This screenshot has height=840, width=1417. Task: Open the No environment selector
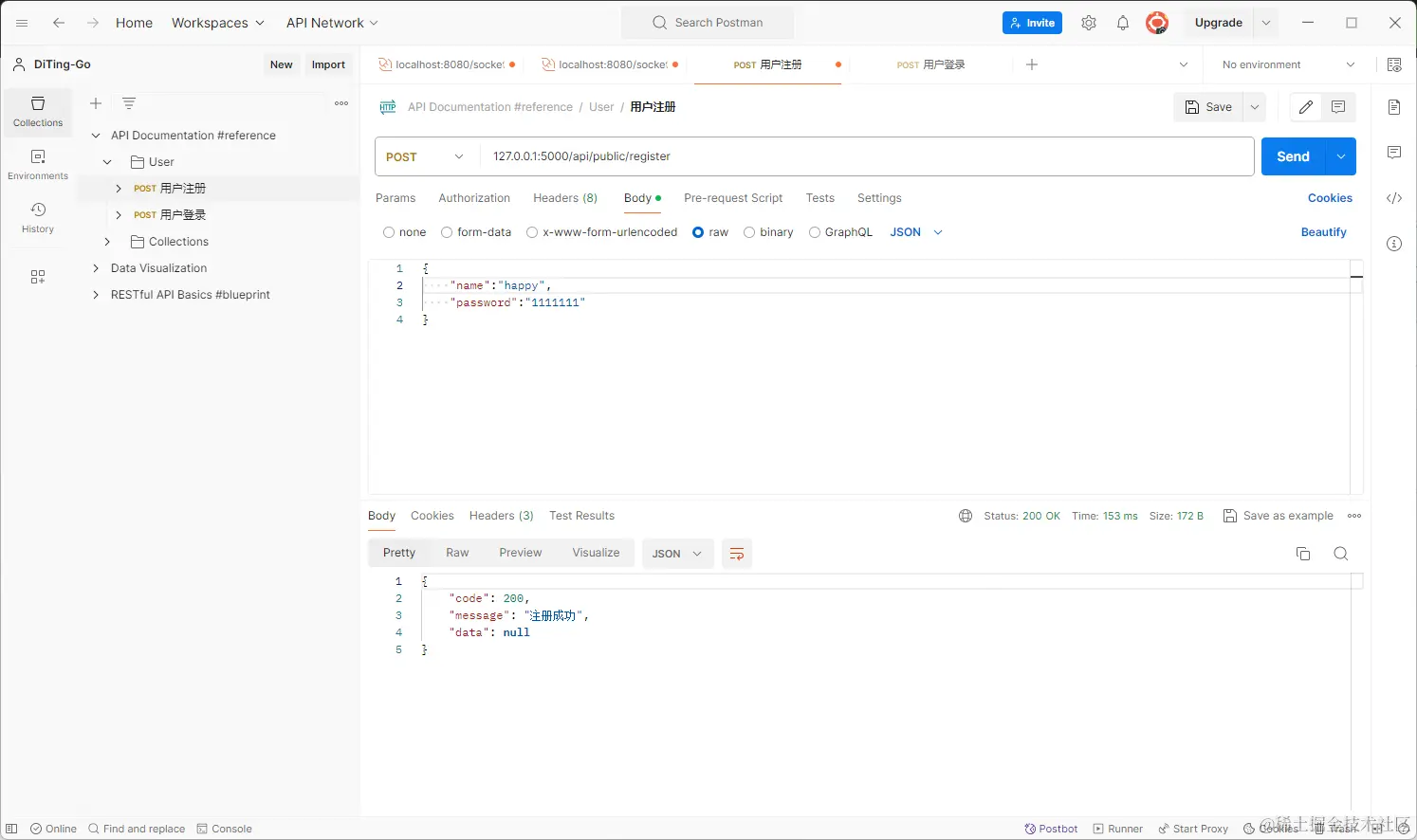coord(1288,64)
